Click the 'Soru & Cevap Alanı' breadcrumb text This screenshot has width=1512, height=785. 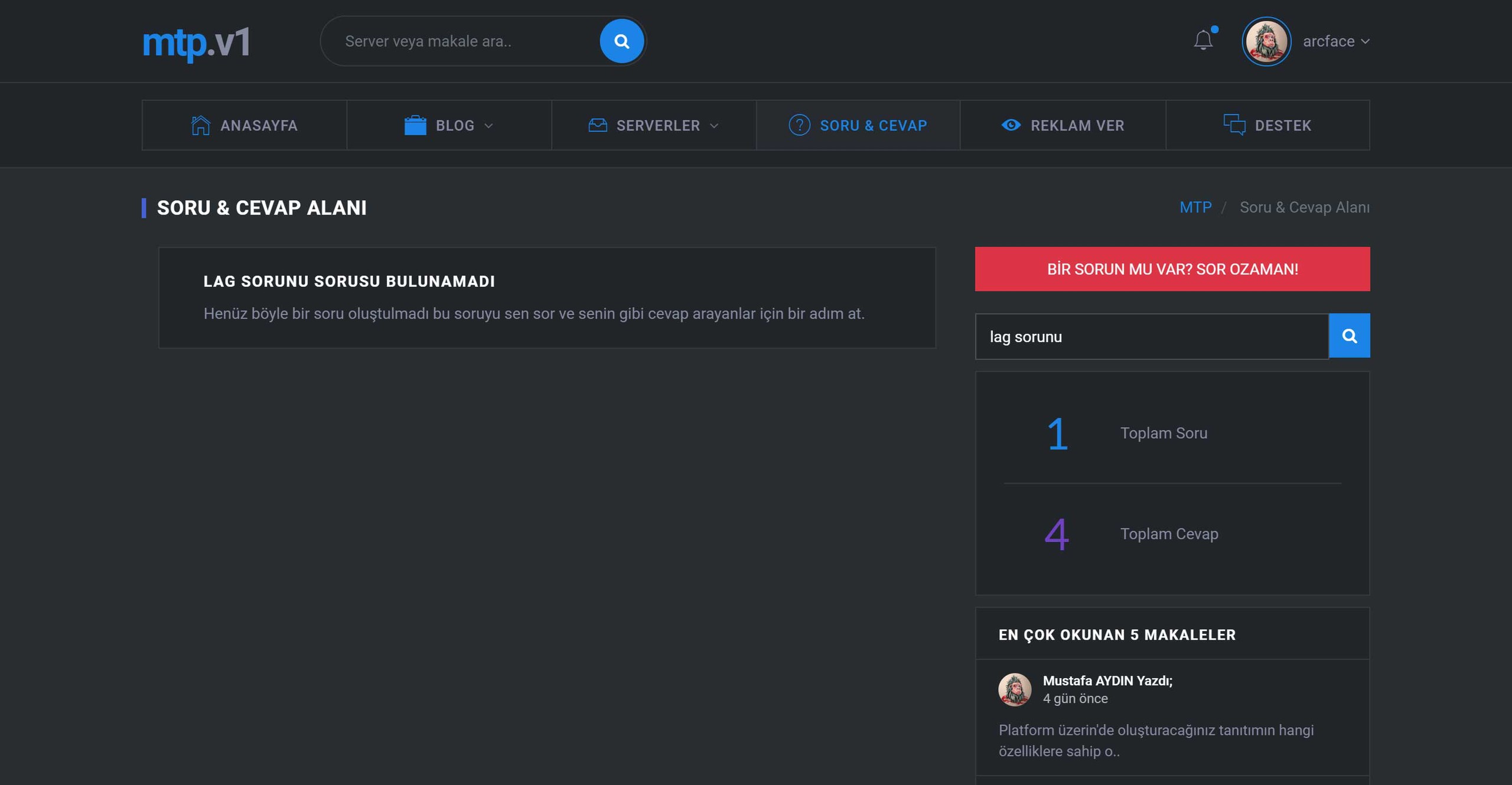pyautogui.click(x=1305, y=207)
